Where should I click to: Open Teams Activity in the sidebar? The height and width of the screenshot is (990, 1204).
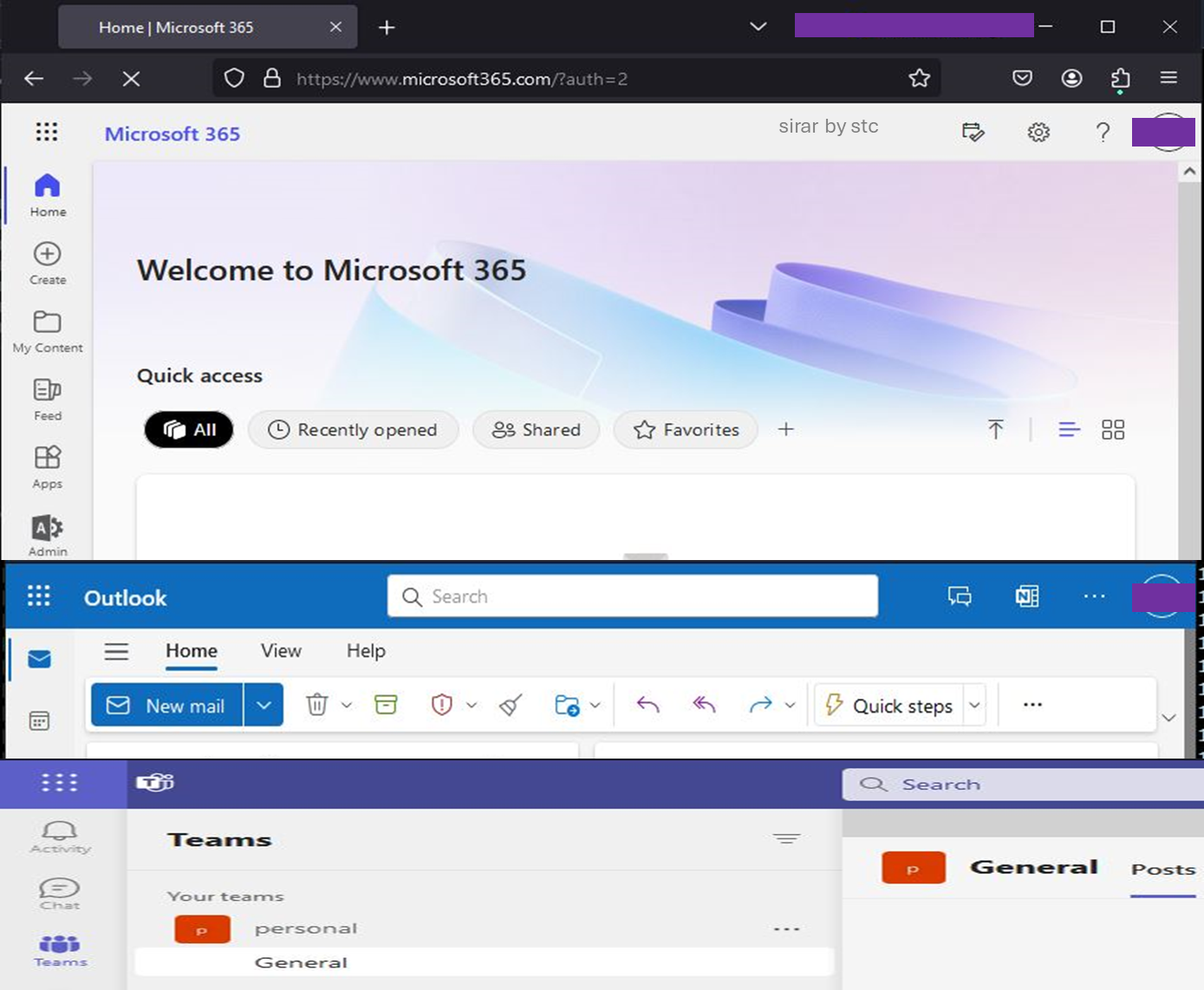[60, 837]
